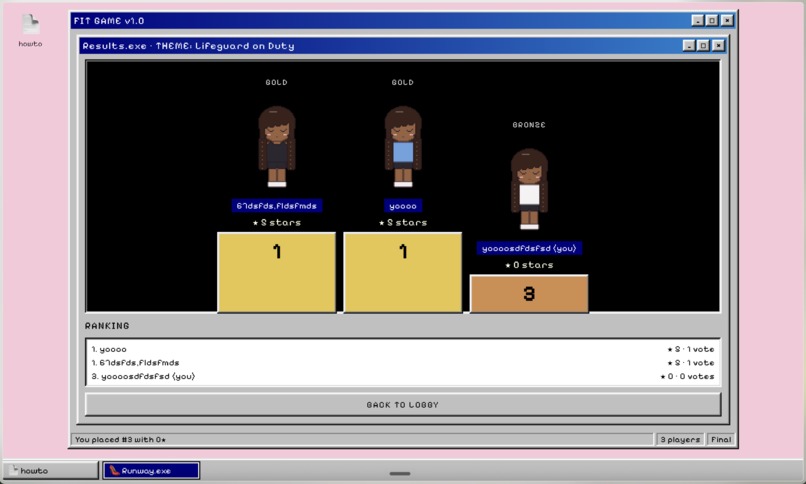806x484 pixels.
Task: Select Runway.exe in the taskbar
Action: (x=151, y=471)
